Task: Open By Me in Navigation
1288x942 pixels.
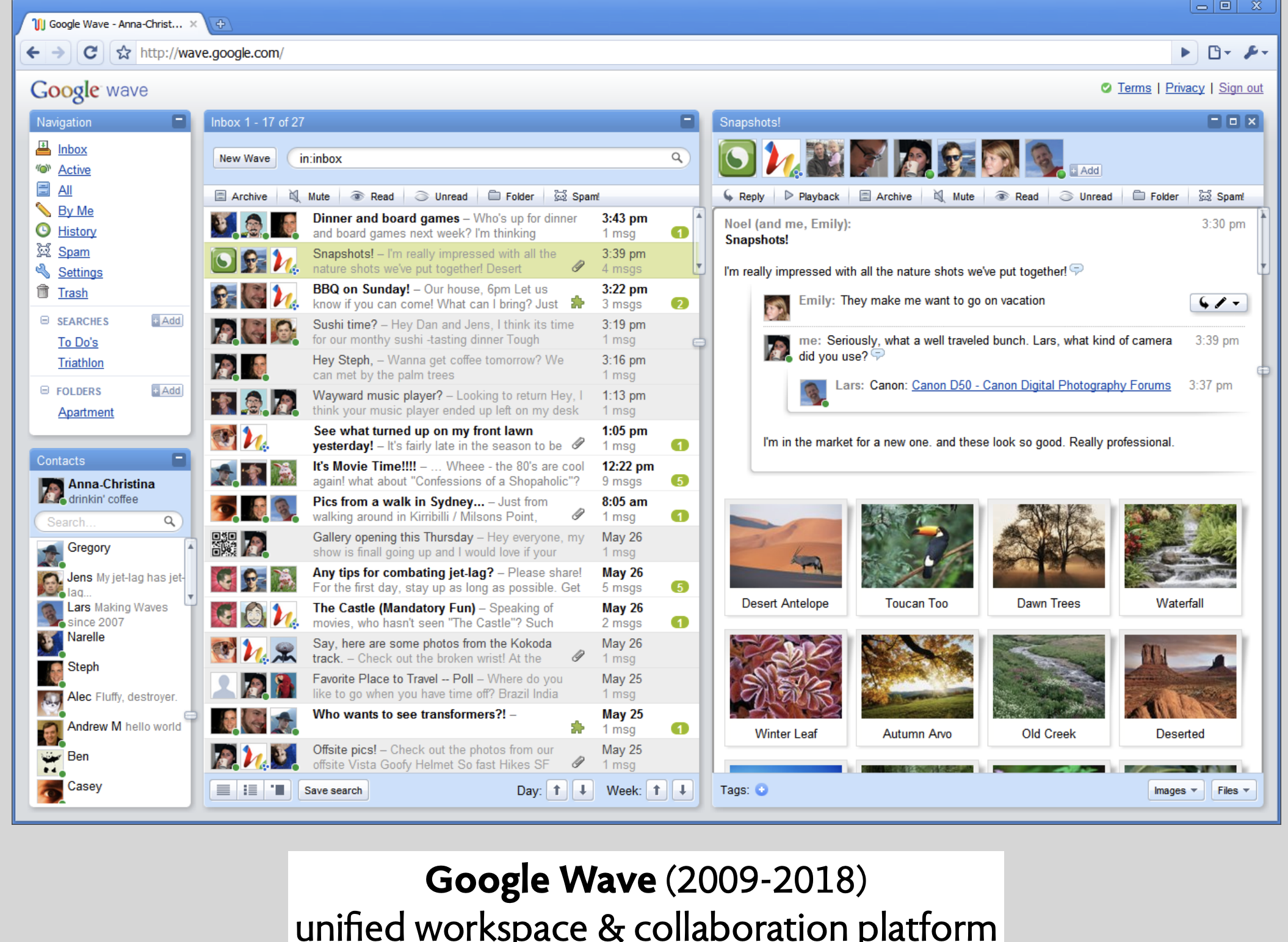Action: [76, 210]
